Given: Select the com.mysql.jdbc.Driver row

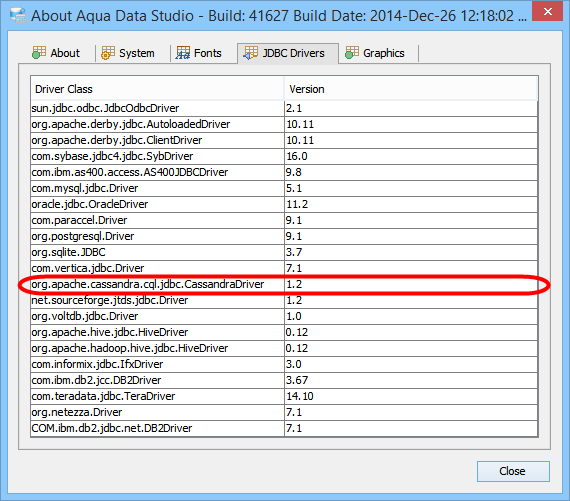Looking at the screenshot, I should (x=284, y=188).
